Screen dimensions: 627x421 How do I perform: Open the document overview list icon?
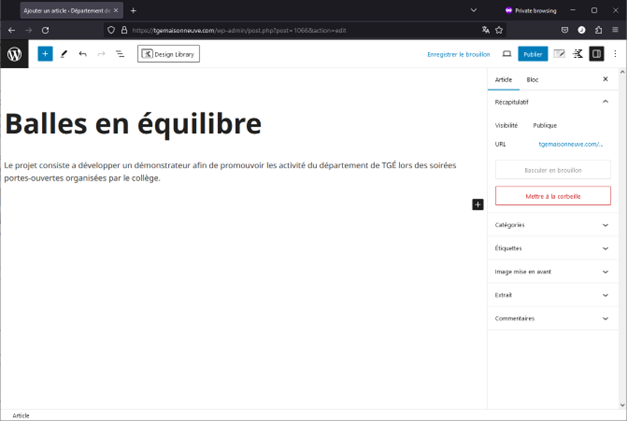tap(120, 54)
